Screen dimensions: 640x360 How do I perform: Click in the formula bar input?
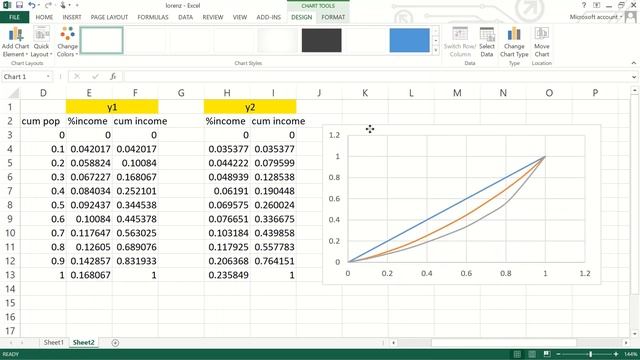(378, 76)
